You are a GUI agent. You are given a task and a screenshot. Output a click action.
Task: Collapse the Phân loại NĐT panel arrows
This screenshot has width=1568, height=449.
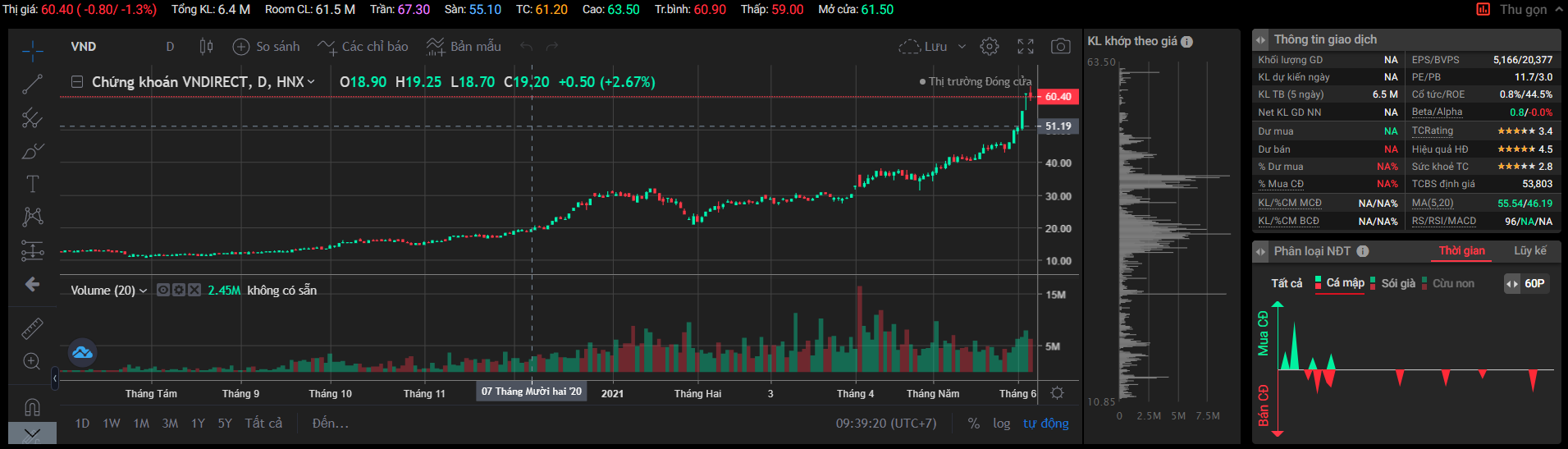click(x=1260, y=251)
